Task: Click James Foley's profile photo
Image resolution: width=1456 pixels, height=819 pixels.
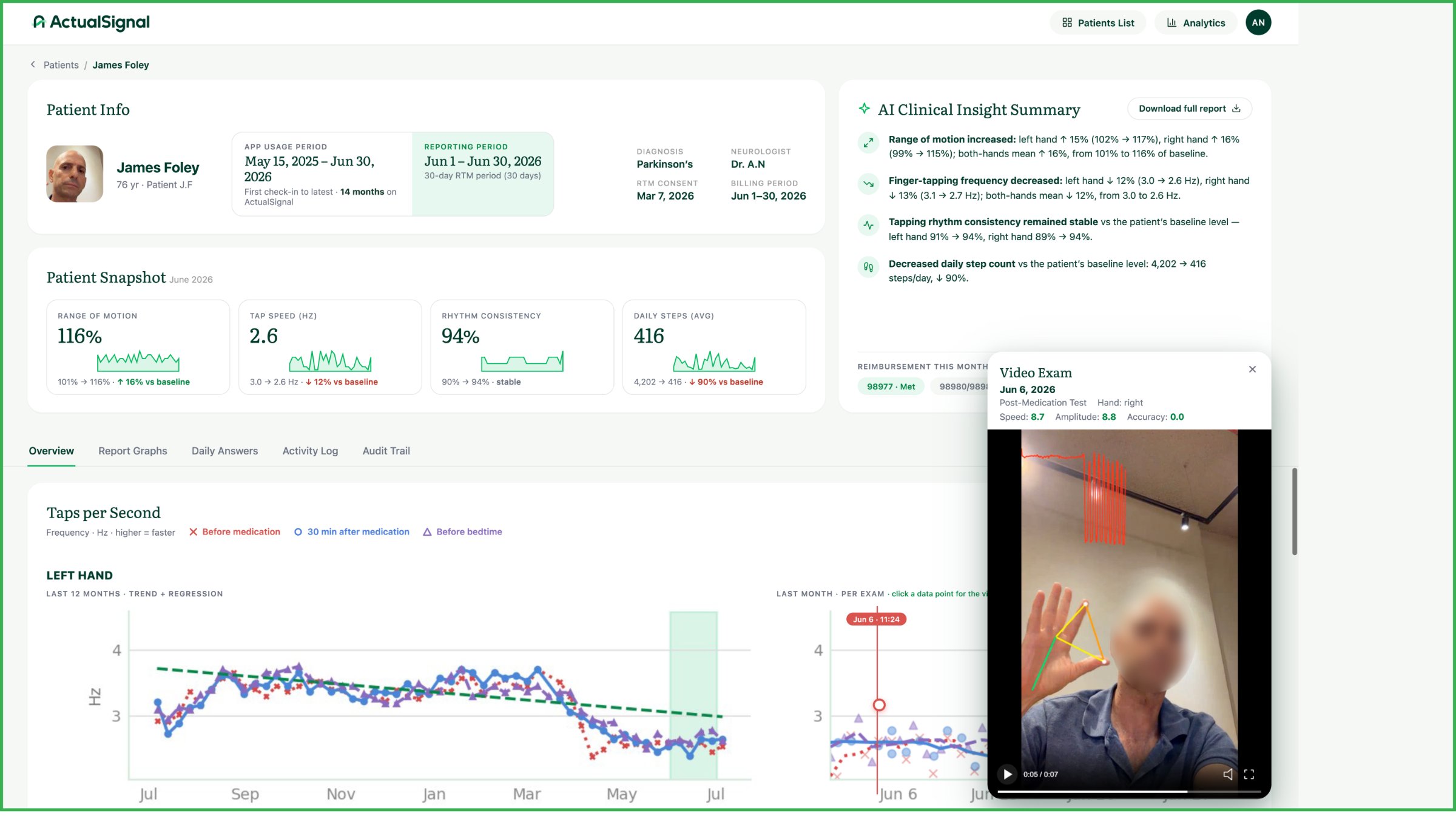Action: click(75, 174)
